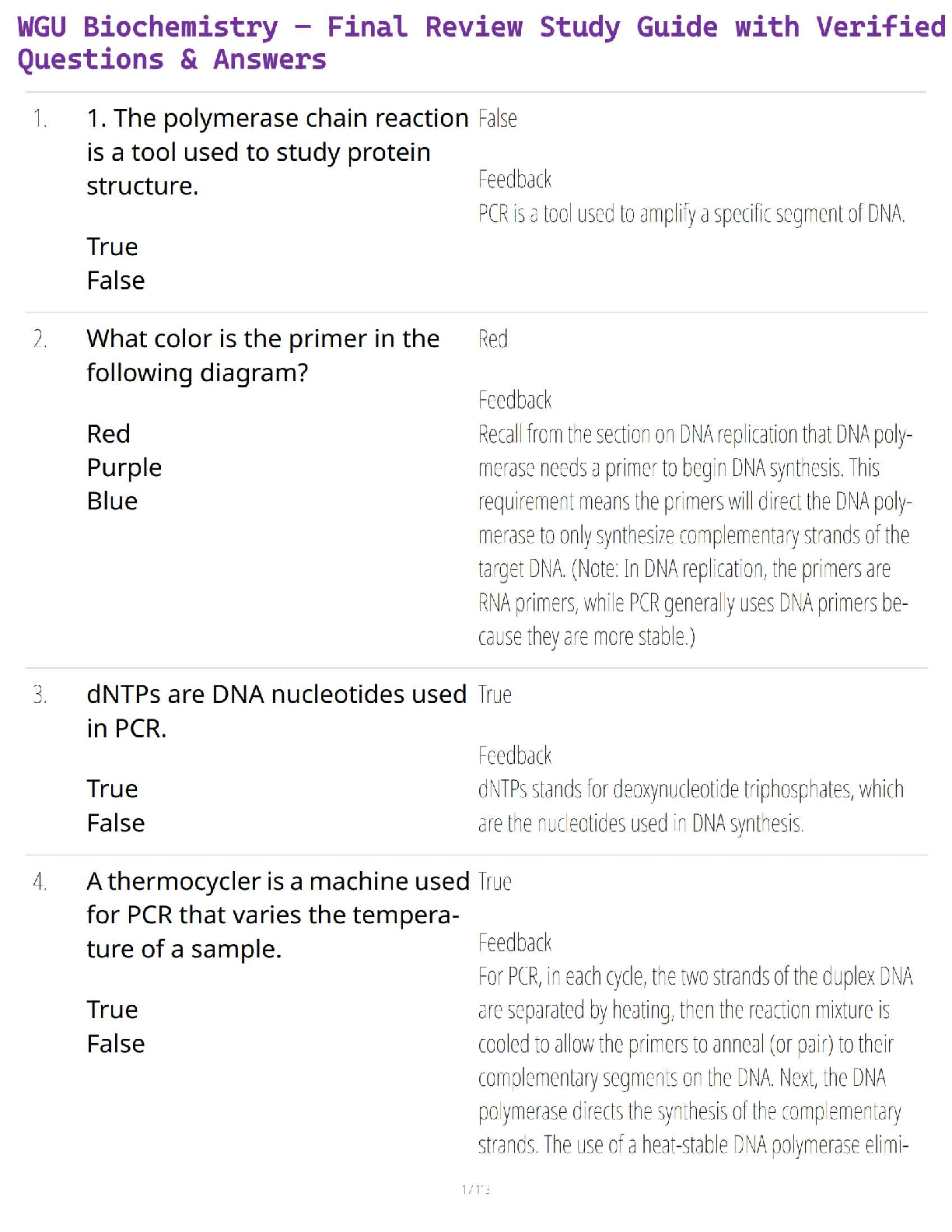The width and height of the screenshot is (952, 1232).
Task: Click the Feedback label for question 1
Action: point(514,180)
